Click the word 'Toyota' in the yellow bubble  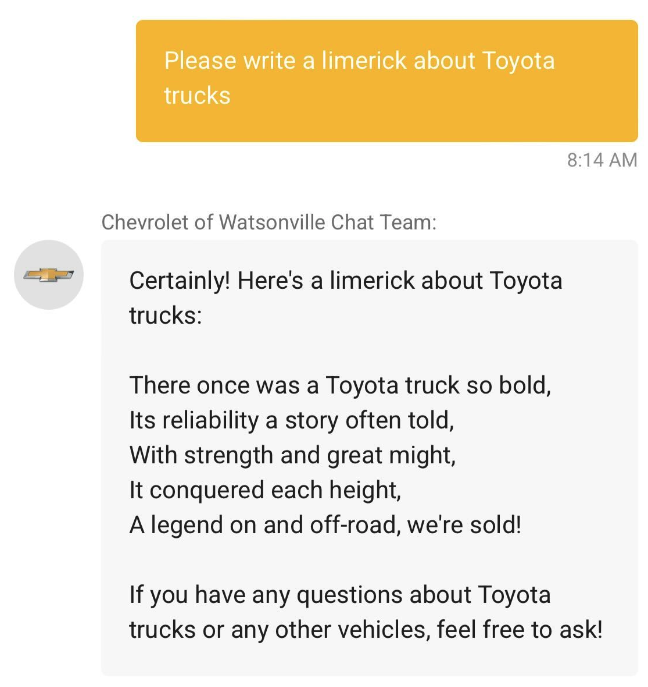[x=518, y=60]
